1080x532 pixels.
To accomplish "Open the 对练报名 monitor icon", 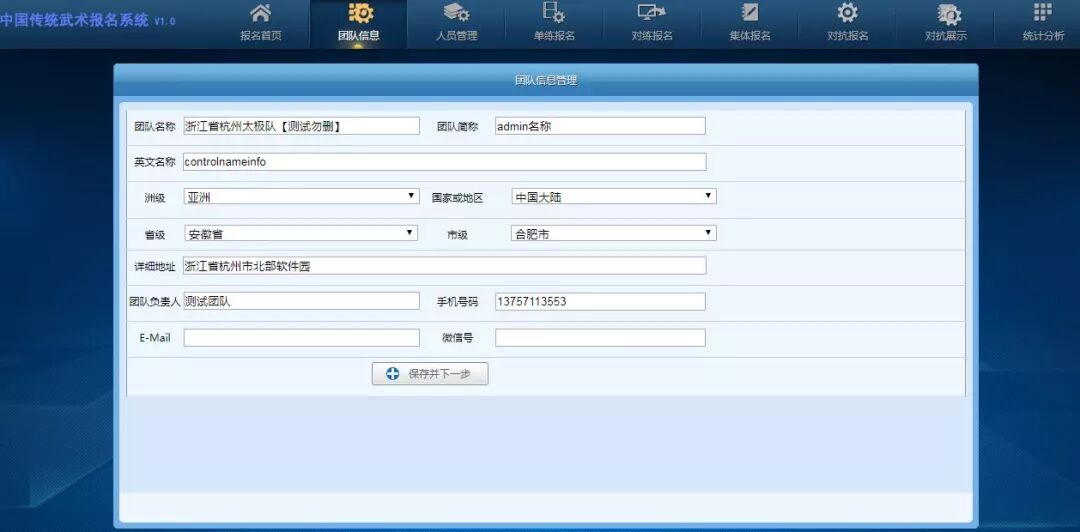I will pos(652,14).
